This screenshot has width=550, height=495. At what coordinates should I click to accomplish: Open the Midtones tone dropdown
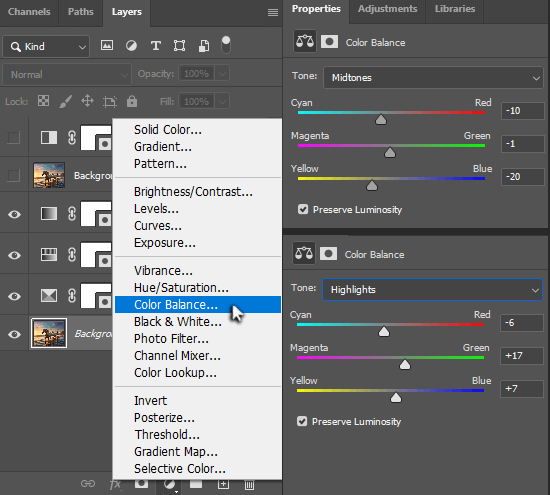(433, 78)
